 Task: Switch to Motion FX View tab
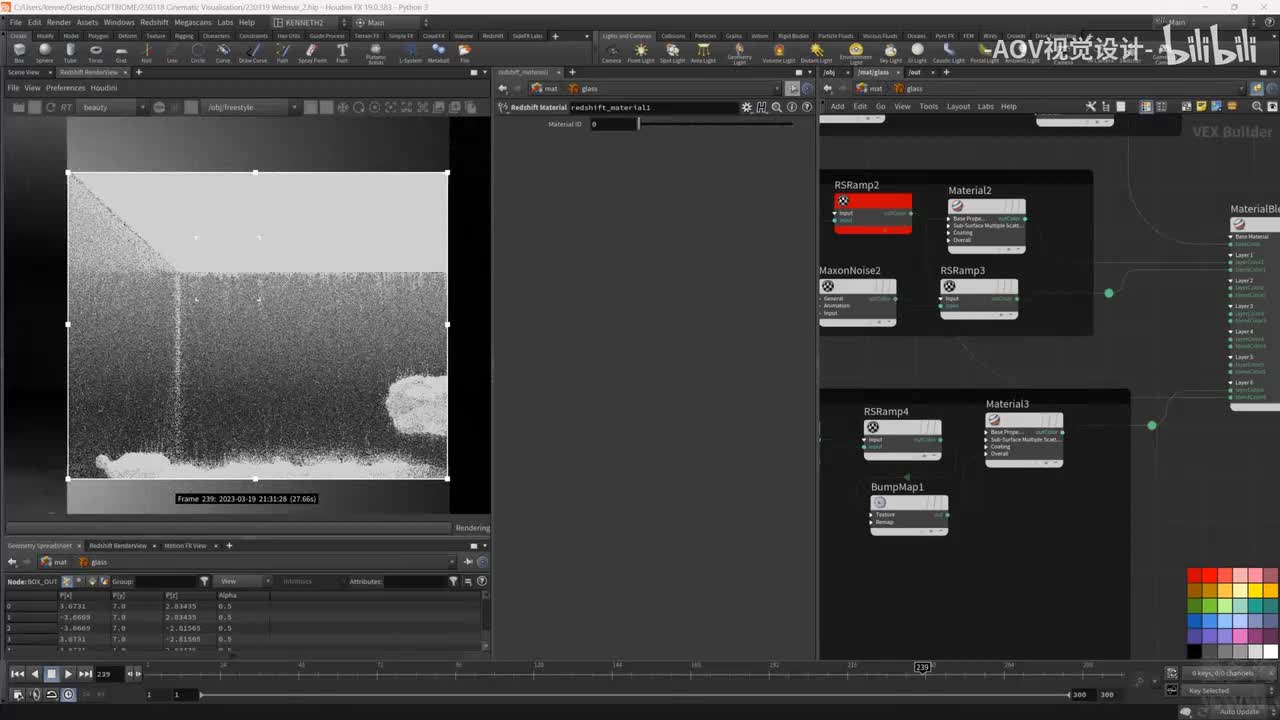(186, 546)
